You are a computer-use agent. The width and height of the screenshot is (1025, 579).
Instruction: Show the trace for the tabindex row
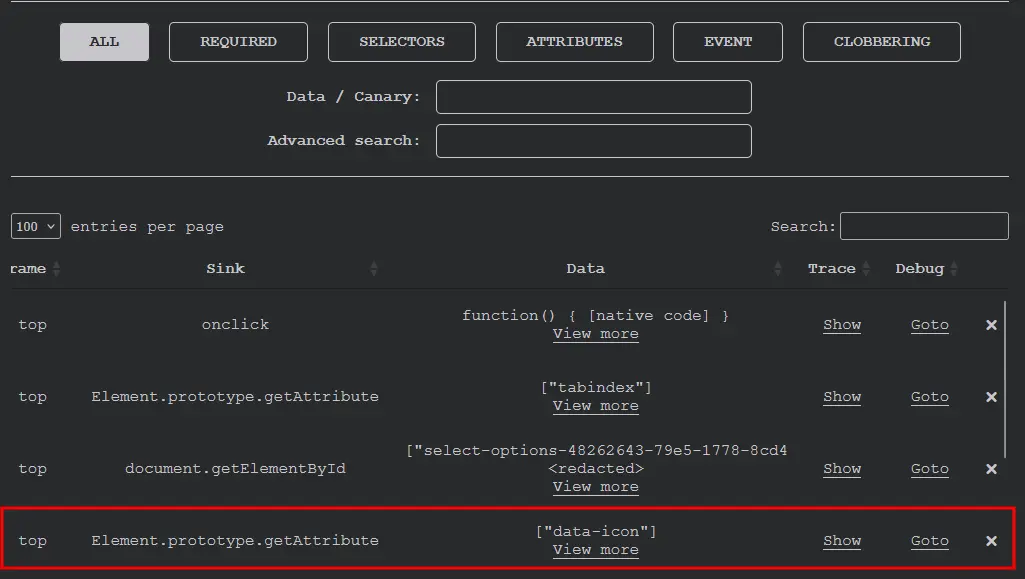842,397
